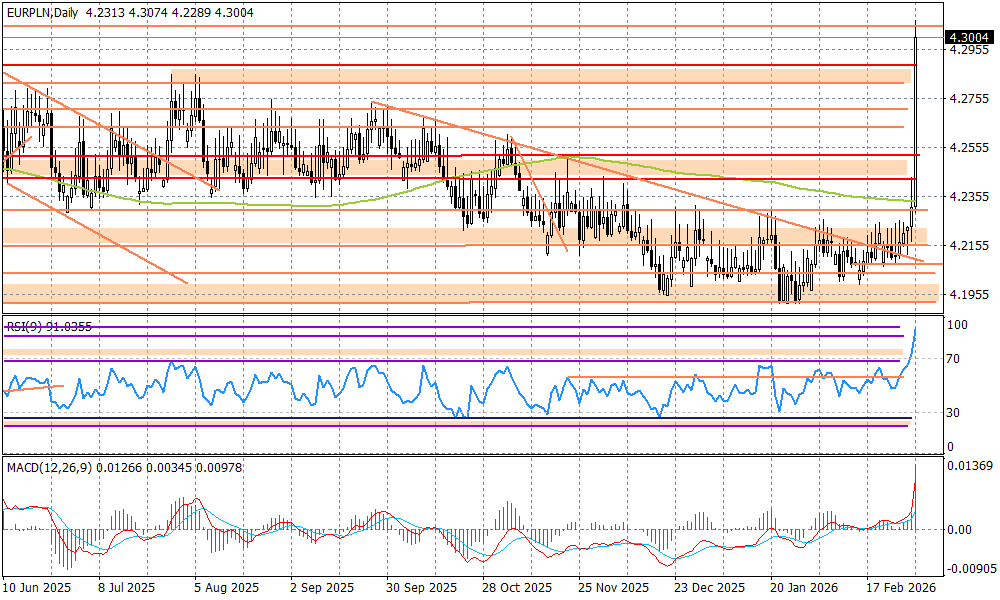1000x600 pixels.
Task: Click the MACD 0.01369 scale value
Action: click(x=970, y=467)
